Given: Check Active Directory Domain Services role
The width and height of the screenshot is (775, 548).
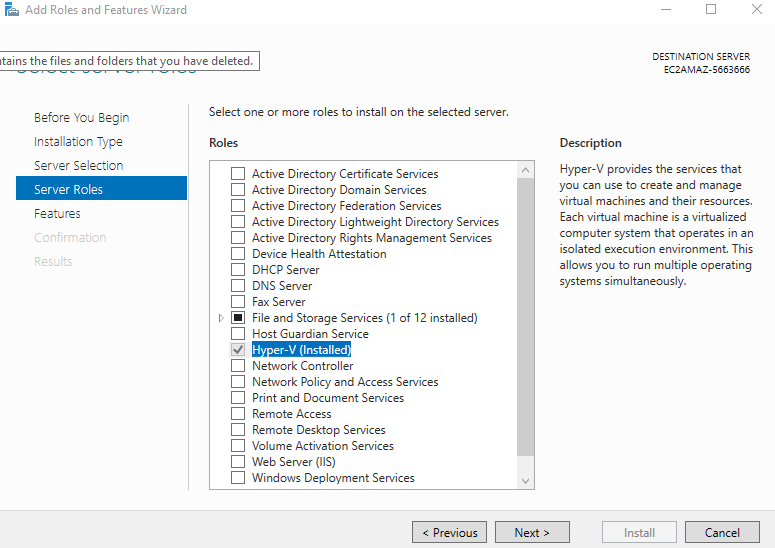Looking at the screenshot, I should (x=238, y=189).
